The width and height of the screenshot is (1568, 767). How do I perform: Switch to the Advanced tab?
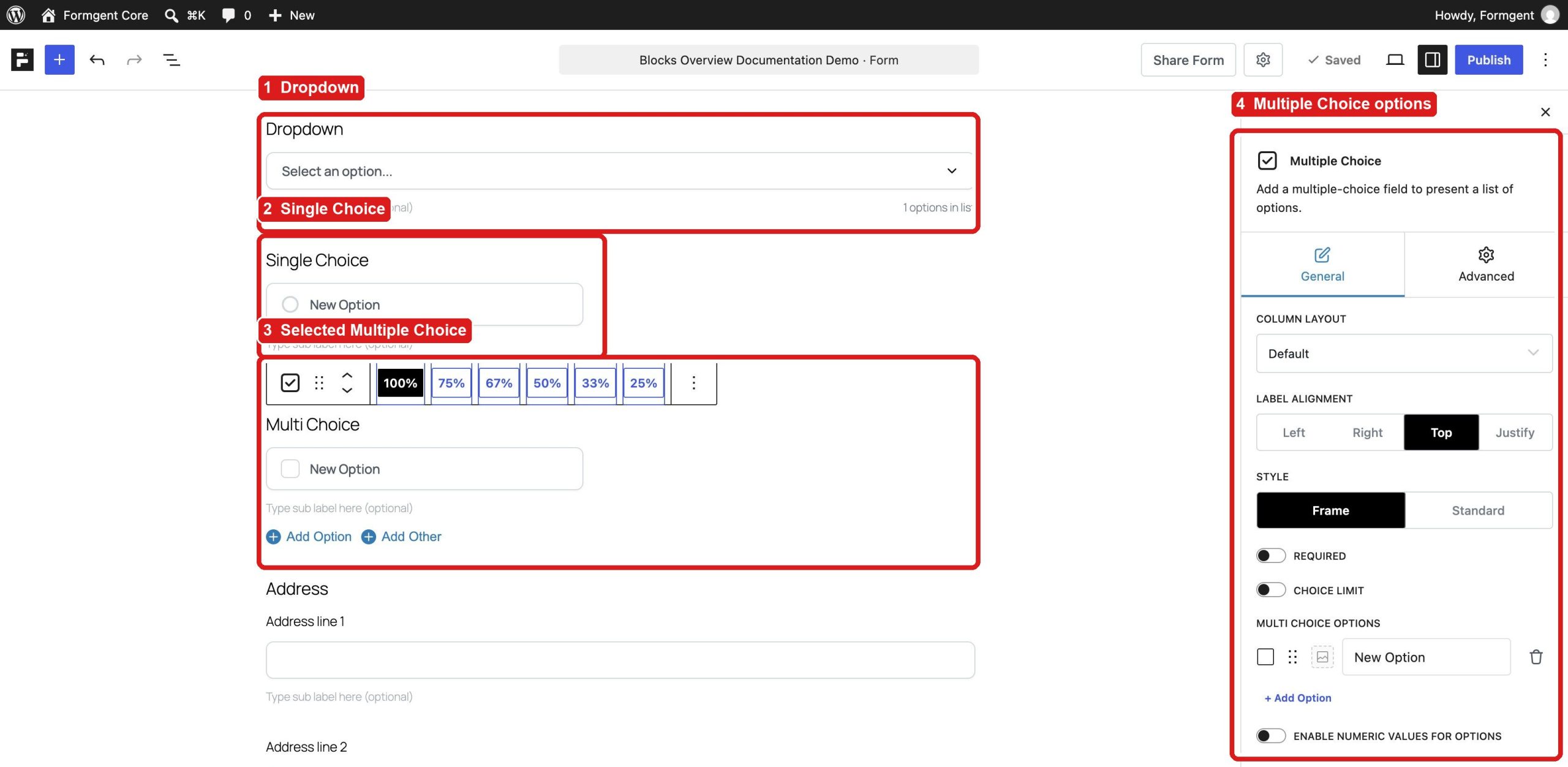(x=1486, y=265)
